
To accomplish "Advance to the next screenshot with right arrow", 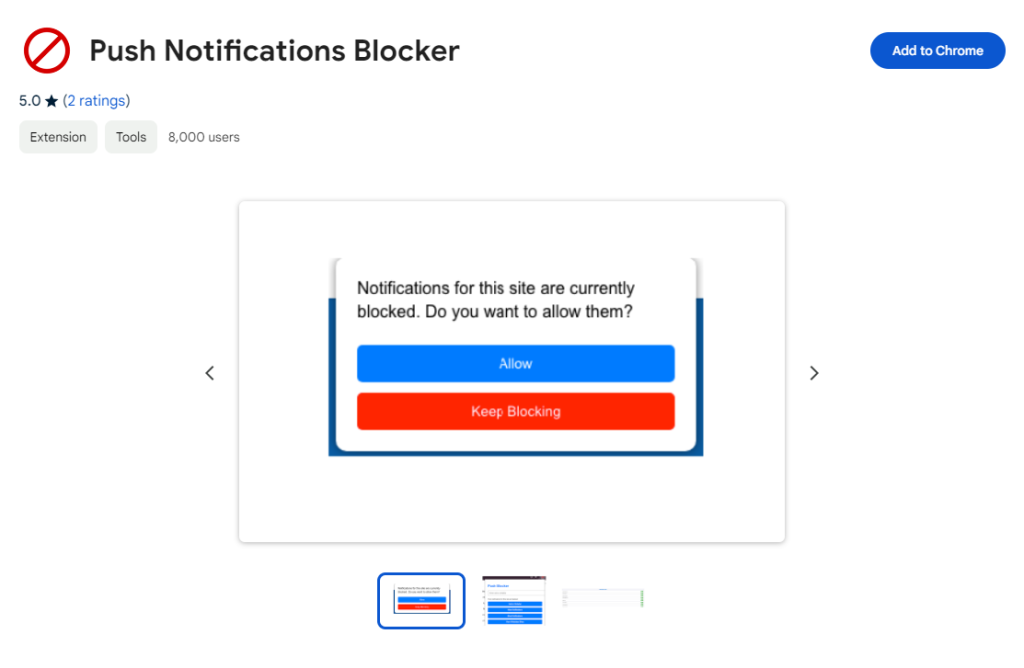I will click(x=814, y=373).
